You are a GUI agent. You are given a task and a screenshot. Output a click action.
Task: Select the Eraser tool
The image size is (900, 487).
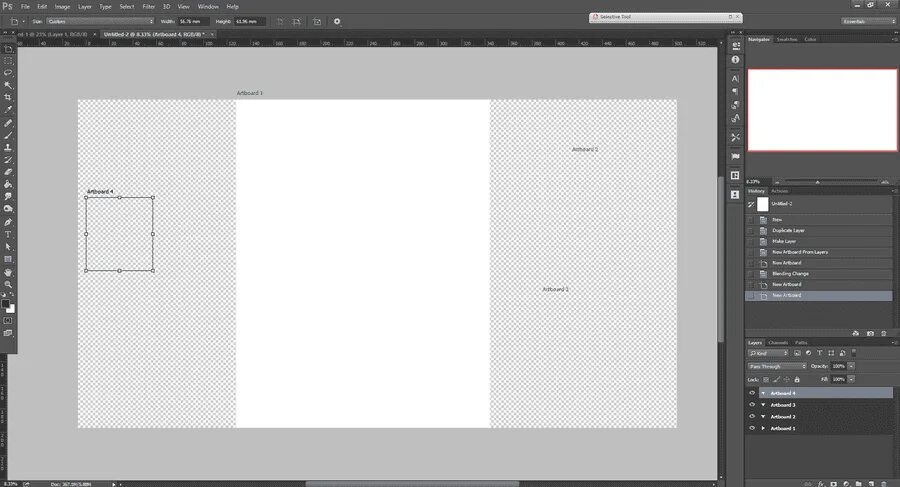tap(8, 172)
